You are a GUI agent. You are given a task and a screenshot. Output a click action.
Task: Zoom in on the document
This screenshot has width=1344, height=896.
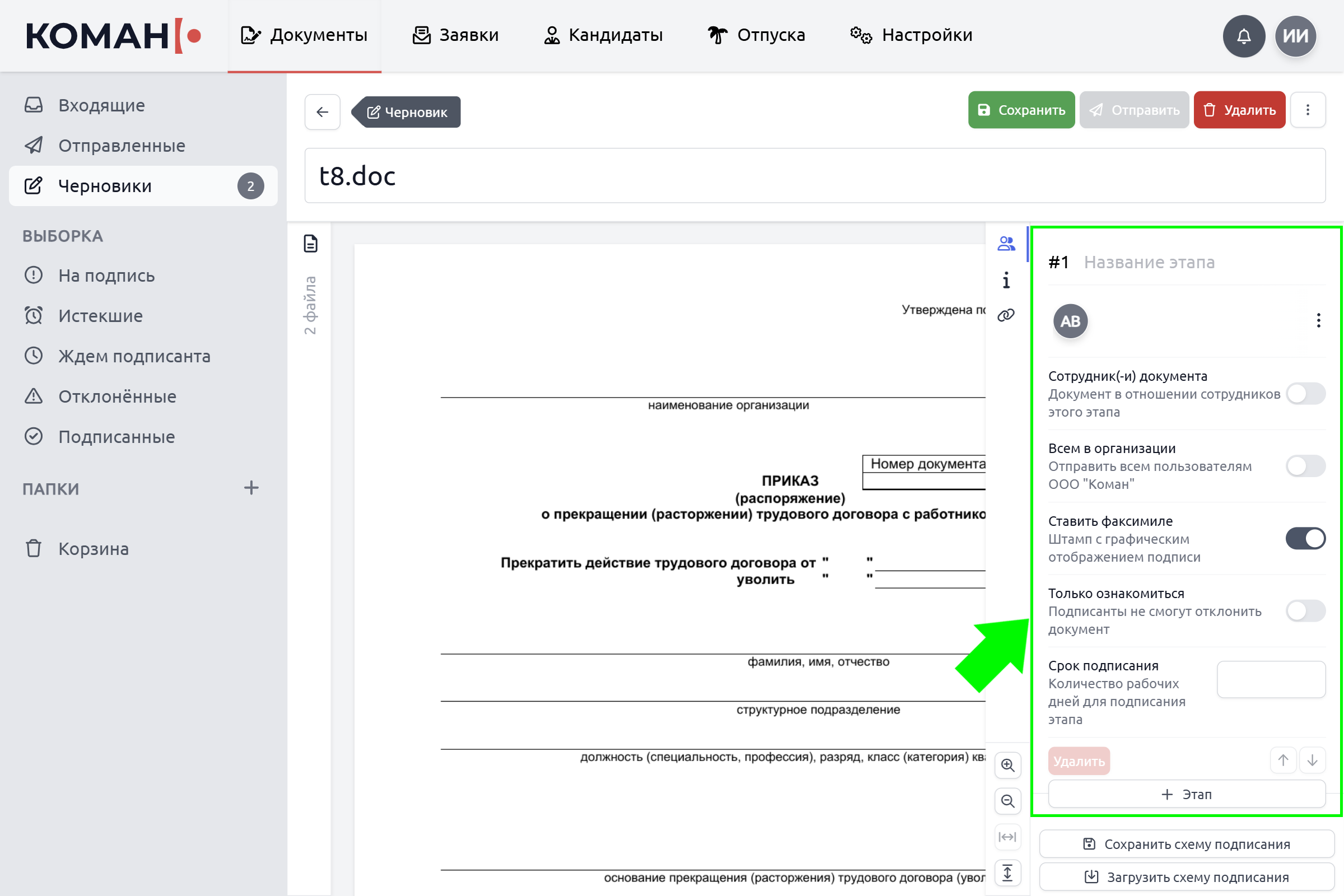1007,765
